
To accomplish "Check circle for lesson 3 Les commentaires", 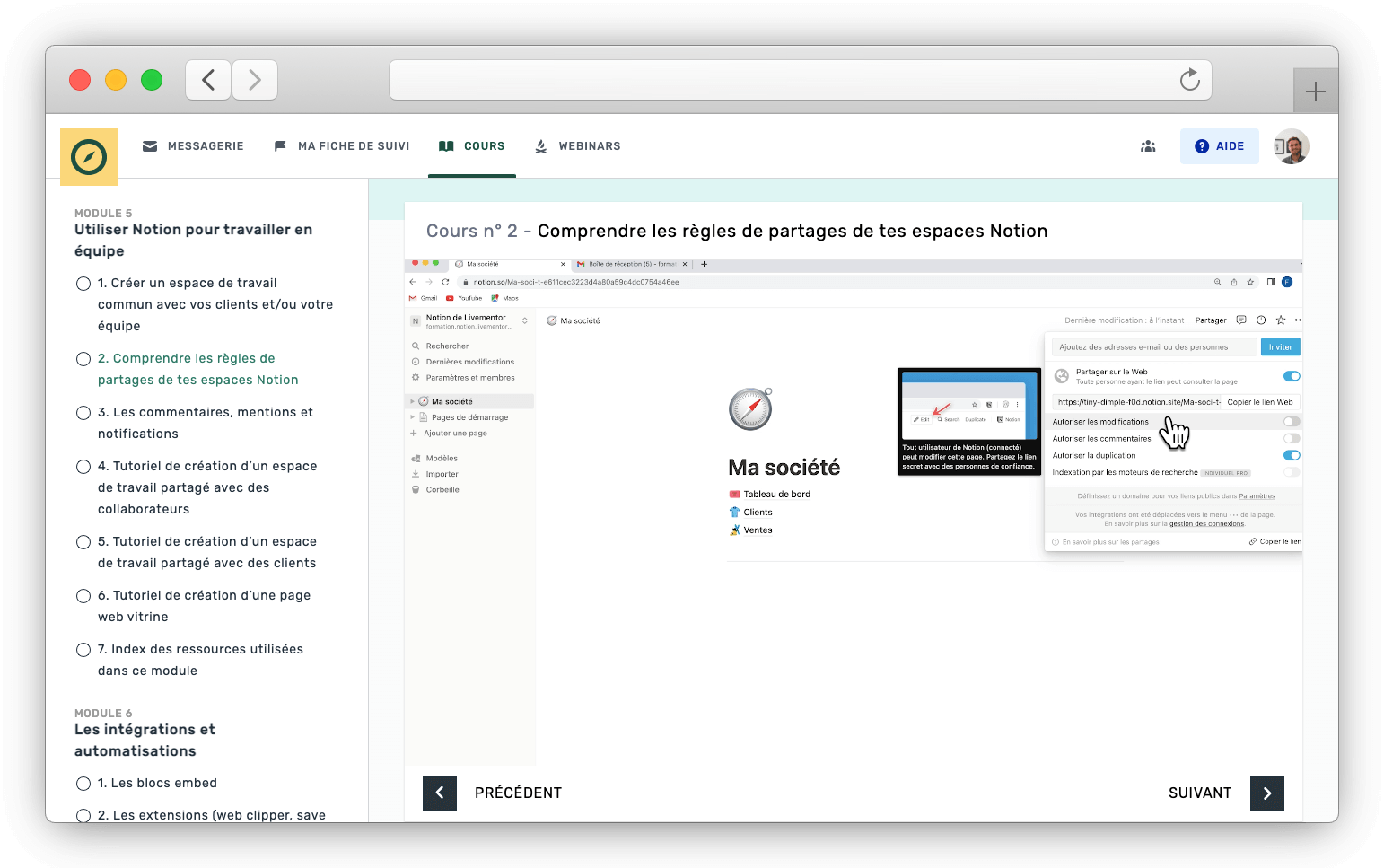I will pos(83,413).
